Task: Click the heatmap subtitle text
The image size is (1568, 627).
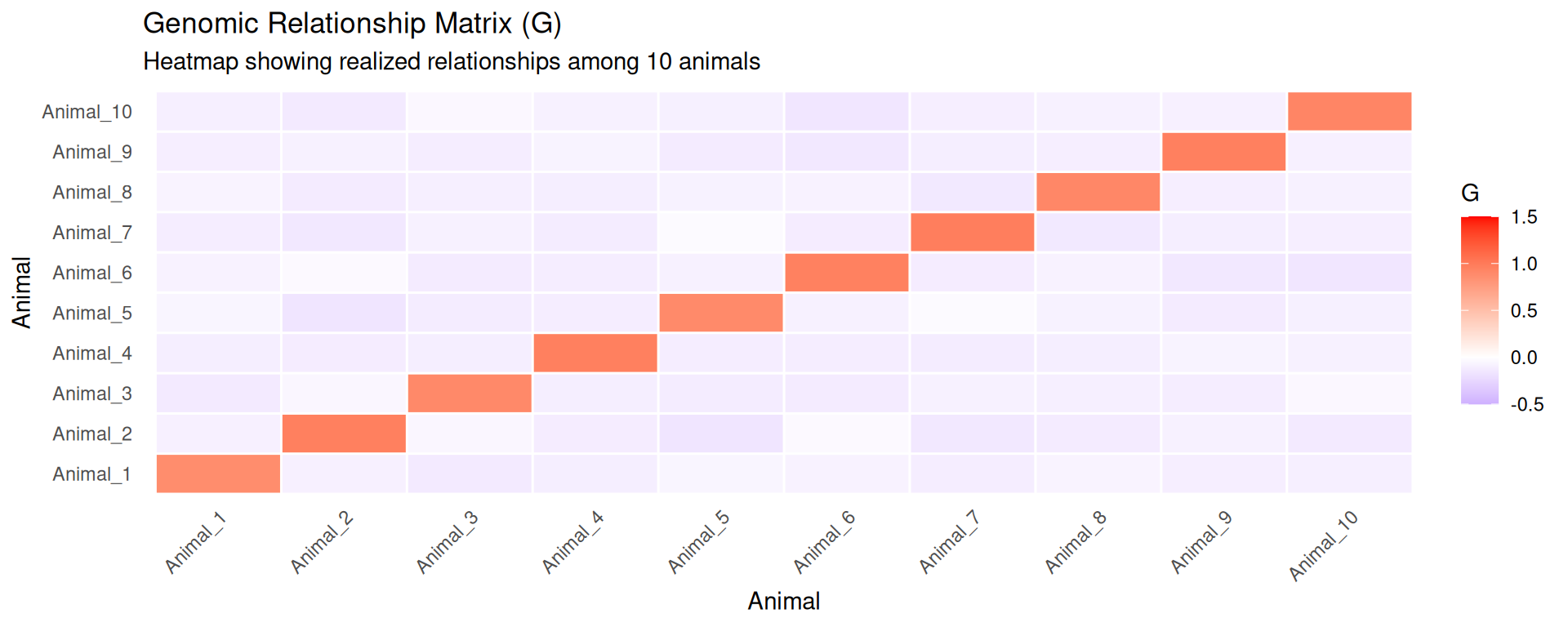Action: point(452,62)
